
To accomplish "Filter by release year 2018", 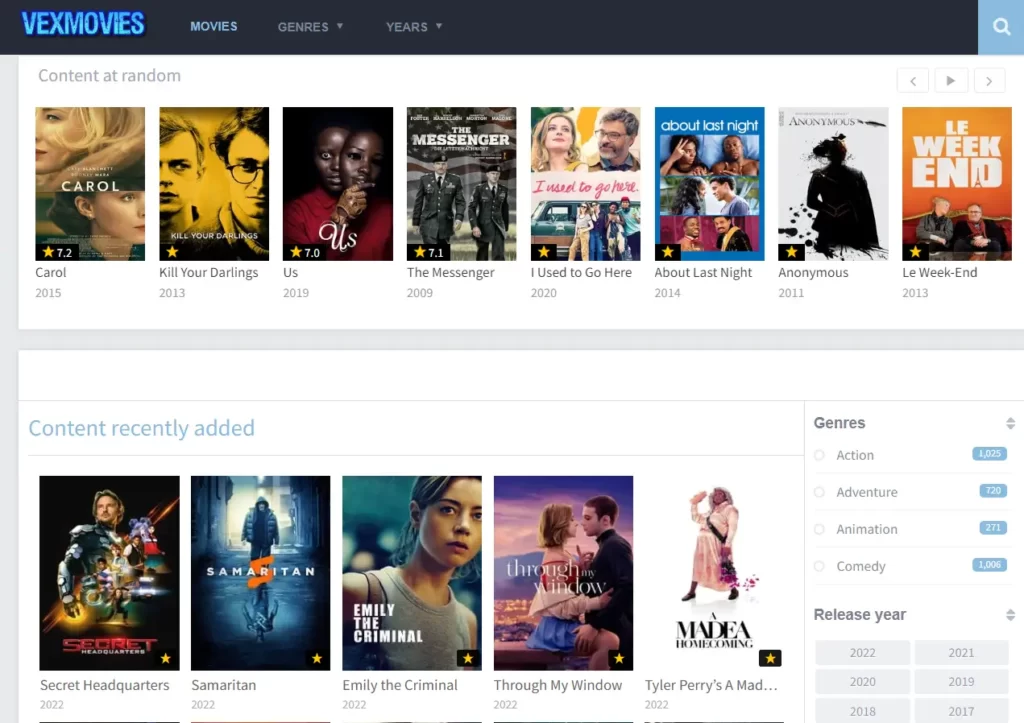I will [x=862, y=711].
